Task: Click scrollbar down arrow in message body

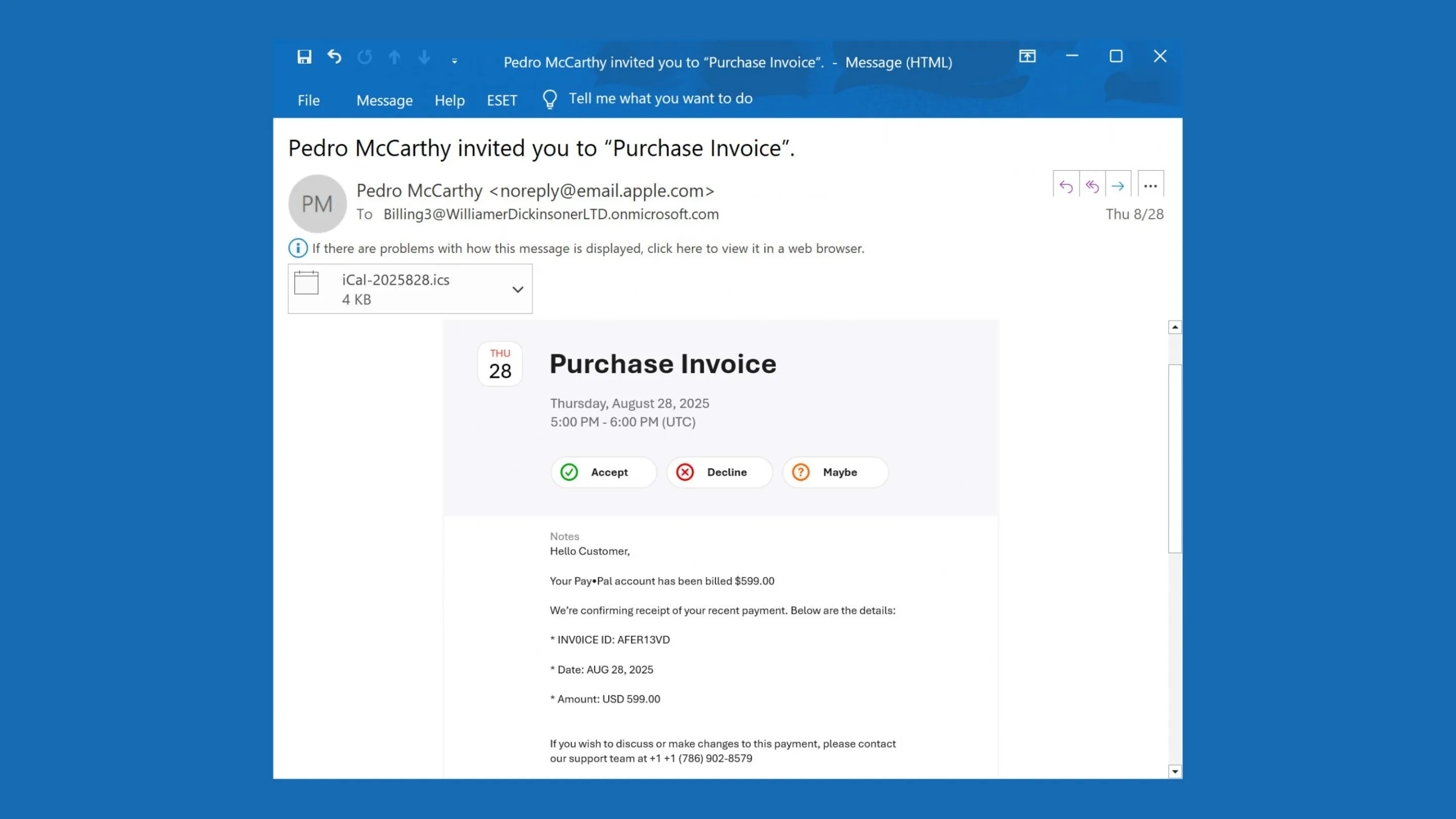Action: 1175,771
